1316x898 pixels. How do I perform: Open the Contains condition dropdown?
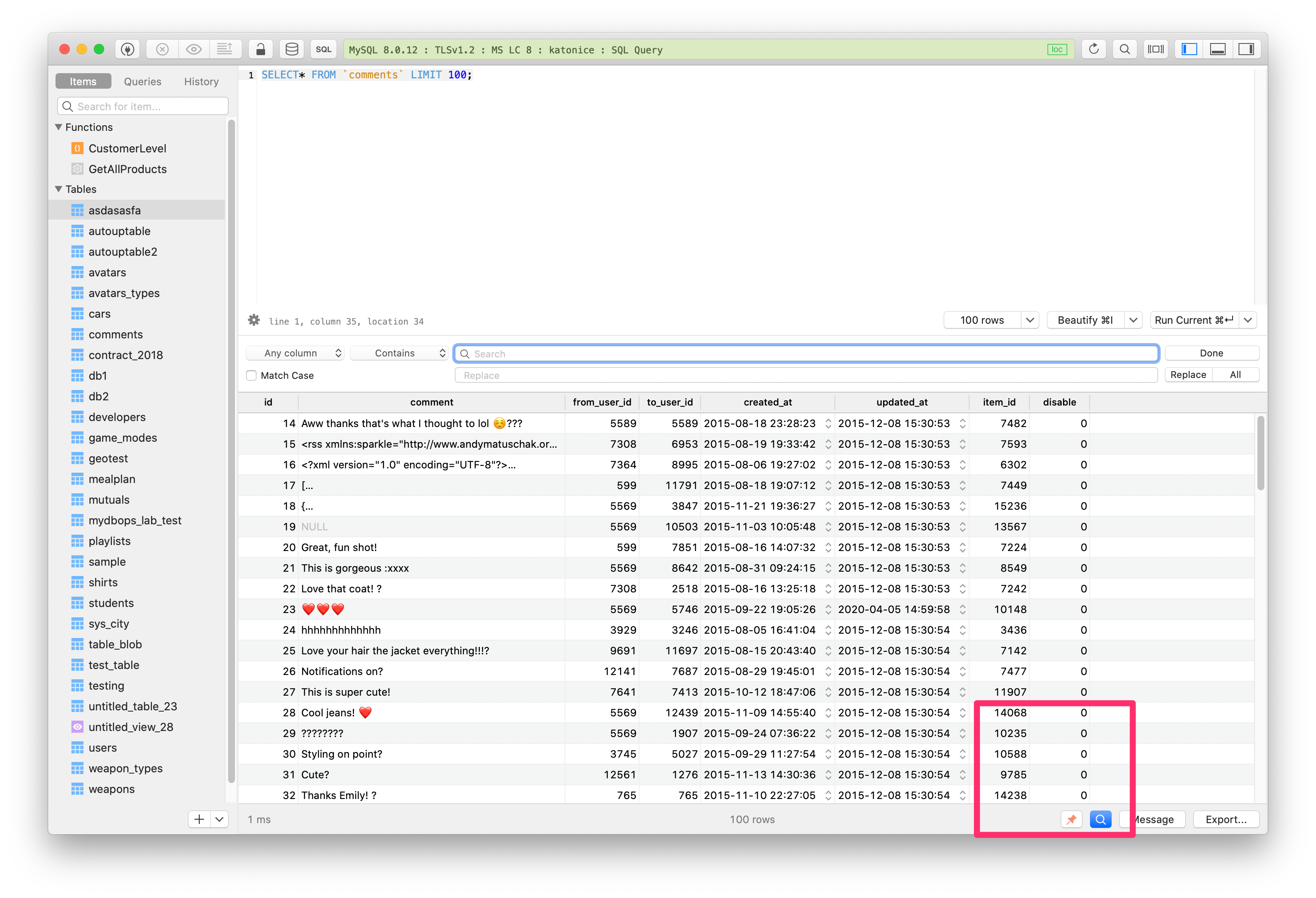[x=399, y=353]
